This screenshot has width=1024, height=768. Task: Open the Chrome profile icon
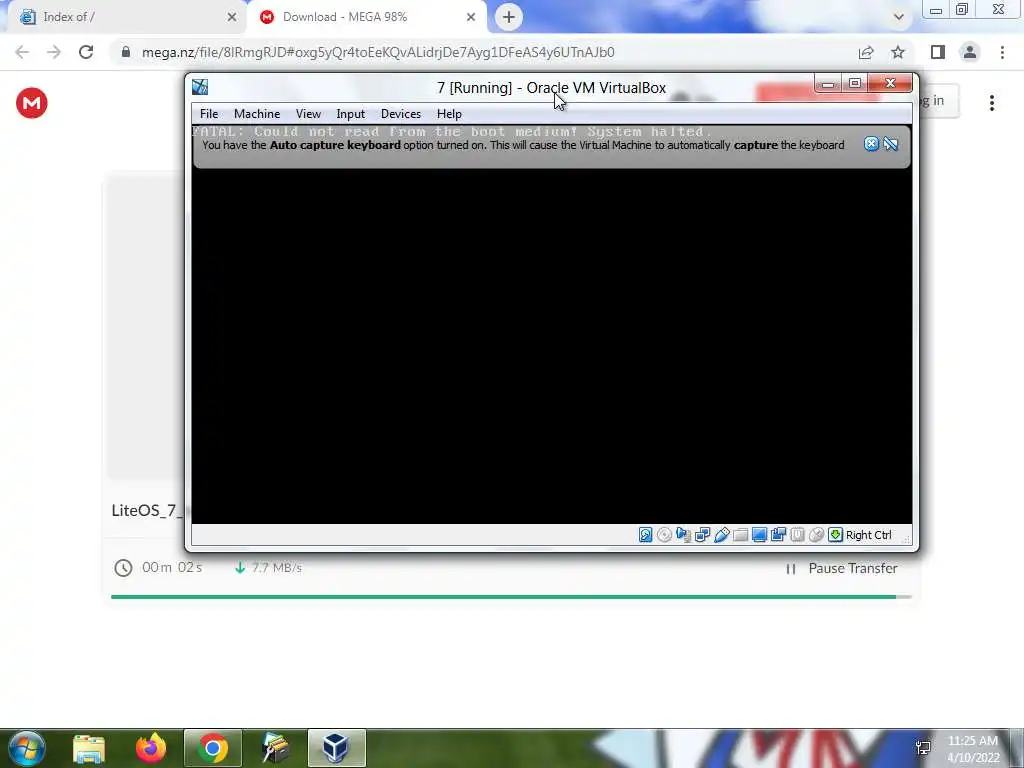coord(970,52)
